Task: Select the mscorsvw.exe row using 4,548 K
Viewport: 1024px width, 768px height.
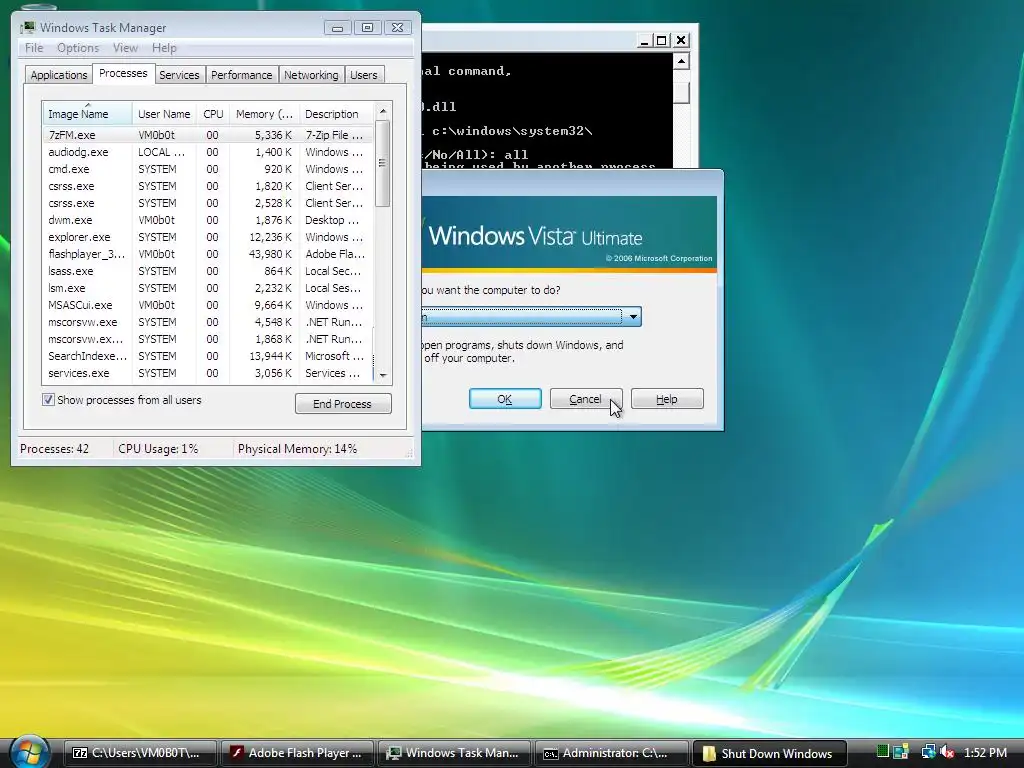Action: (x=208, y=321)
